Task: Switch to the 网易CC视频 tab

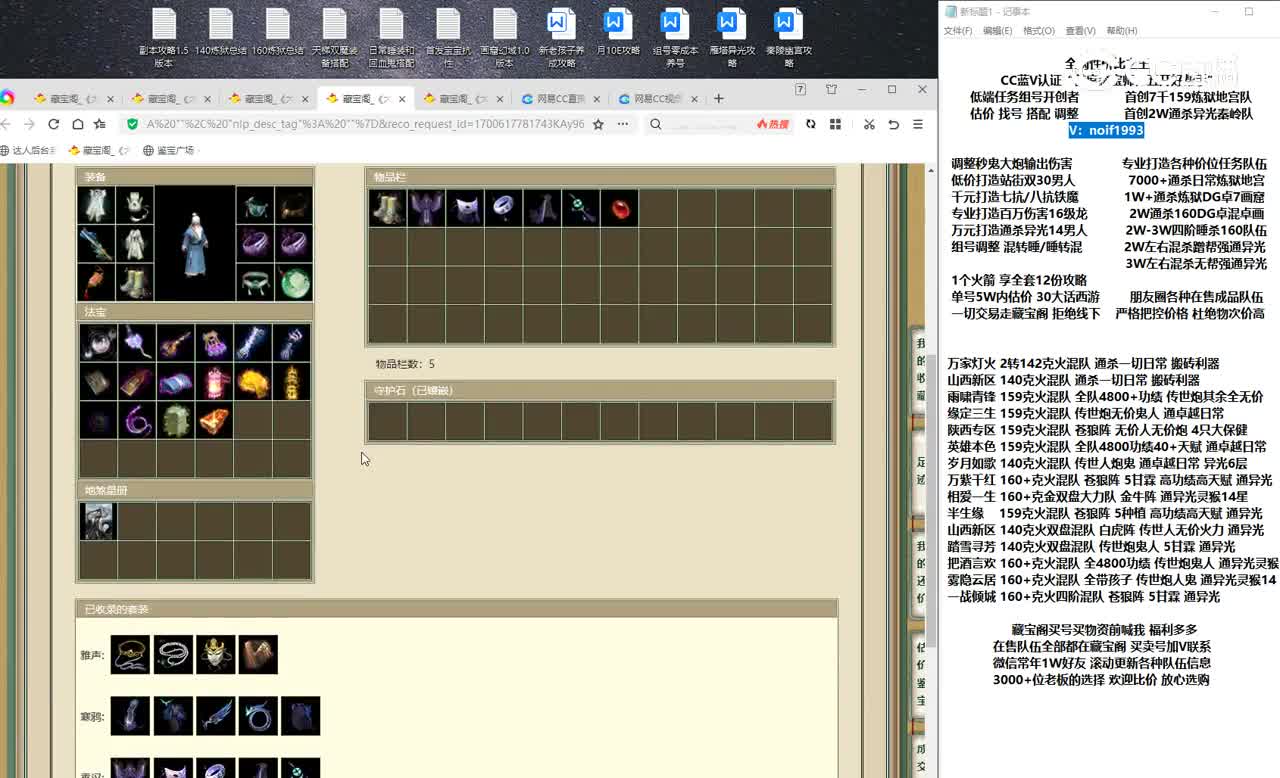Action: pyautogui.click(x=657, y=99)
